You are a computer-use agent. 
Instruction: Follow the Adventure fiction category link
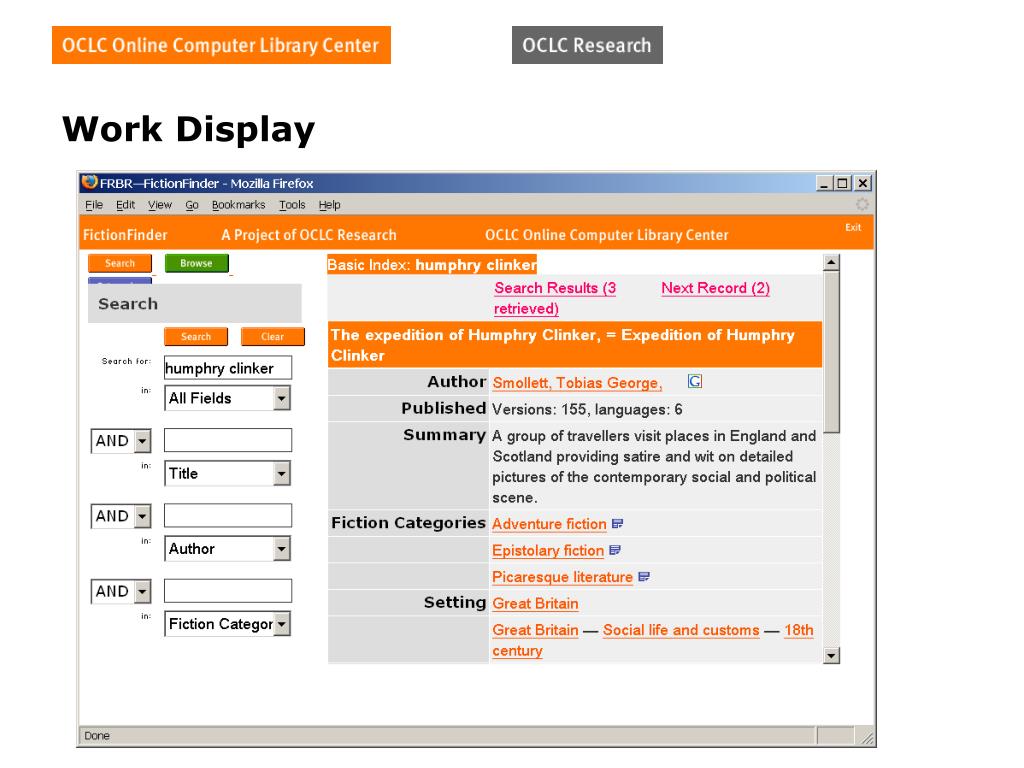click(x=549, y=524)
